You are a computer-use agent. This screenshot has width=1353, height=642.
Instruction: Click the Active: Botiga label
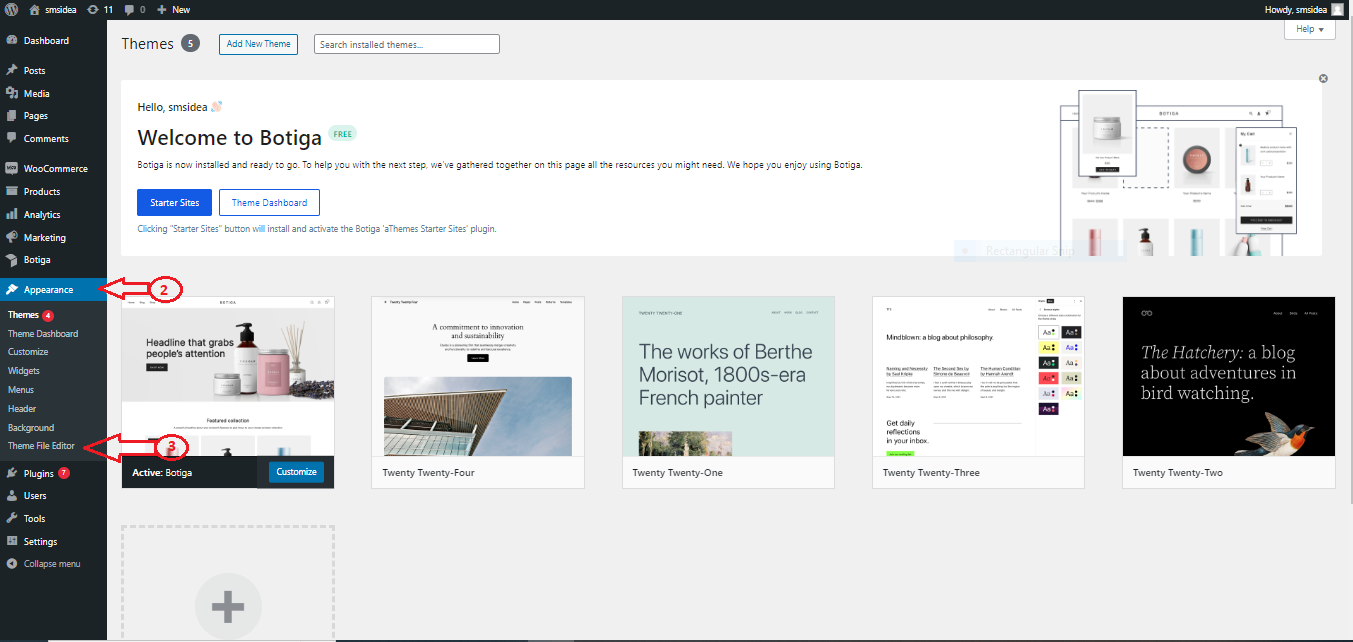click(x=162, y=473)
